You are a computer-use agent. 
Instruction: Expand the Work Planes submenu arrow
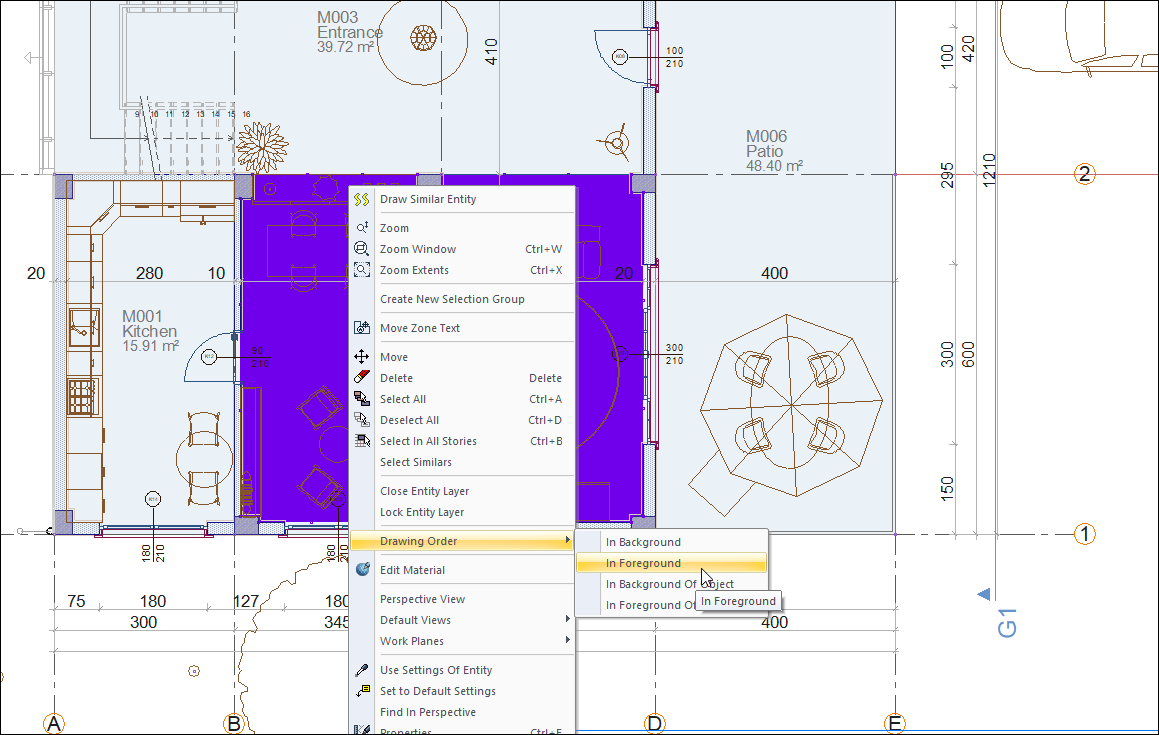point(568,641)
